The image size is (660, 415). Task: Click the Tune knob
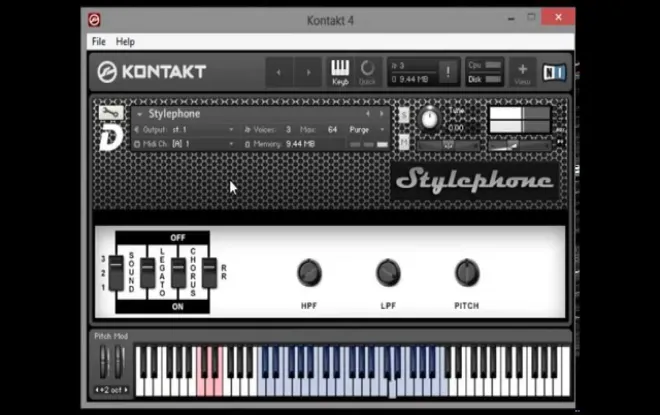pos(430,119)
